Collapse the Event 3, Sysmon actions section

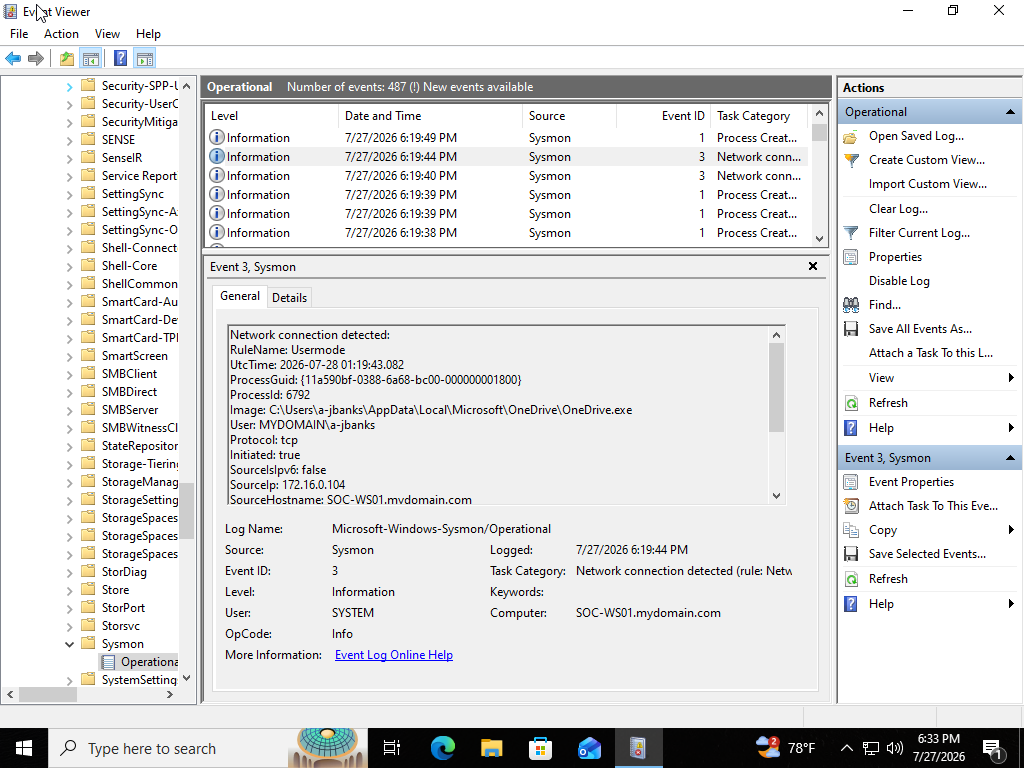pyautogui.click(x=1010, y=458)
